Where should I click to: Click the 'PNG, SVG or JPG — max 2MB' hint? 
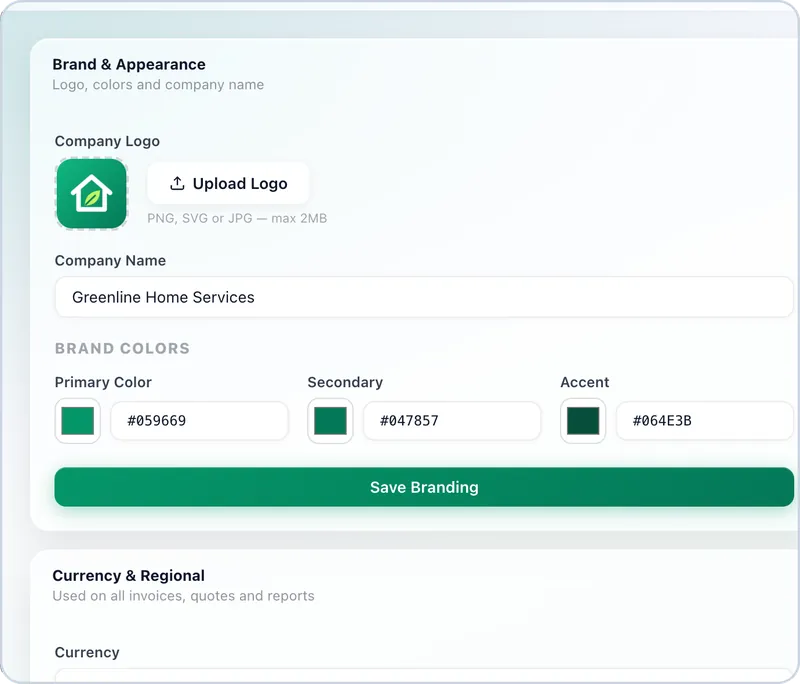(x=237, y=218)
